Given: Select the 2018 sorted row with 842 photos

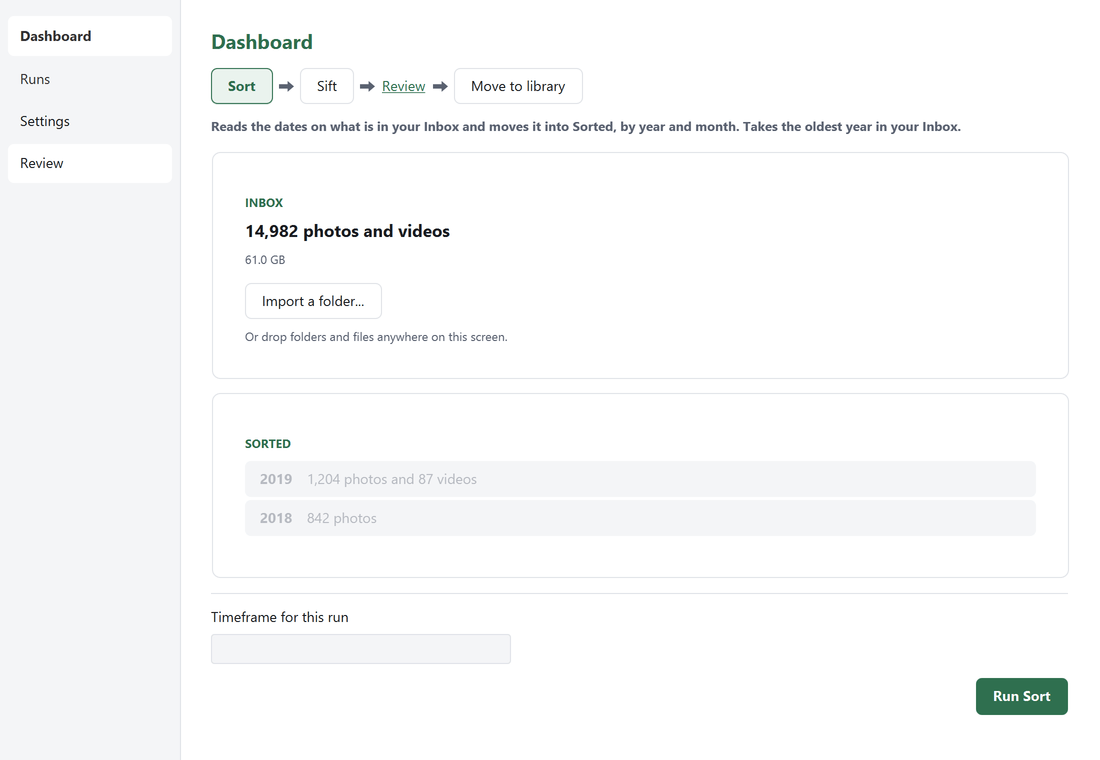Looking at the screenshot, I should point(640,519).
